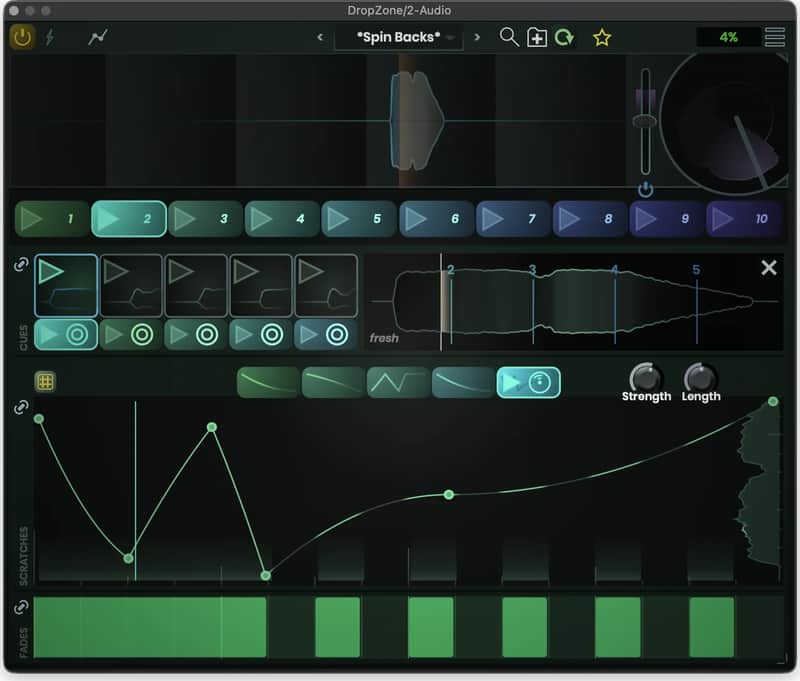Trigger pad 3
The height and width of the screenshot is (681, 800).
point(205,219)
